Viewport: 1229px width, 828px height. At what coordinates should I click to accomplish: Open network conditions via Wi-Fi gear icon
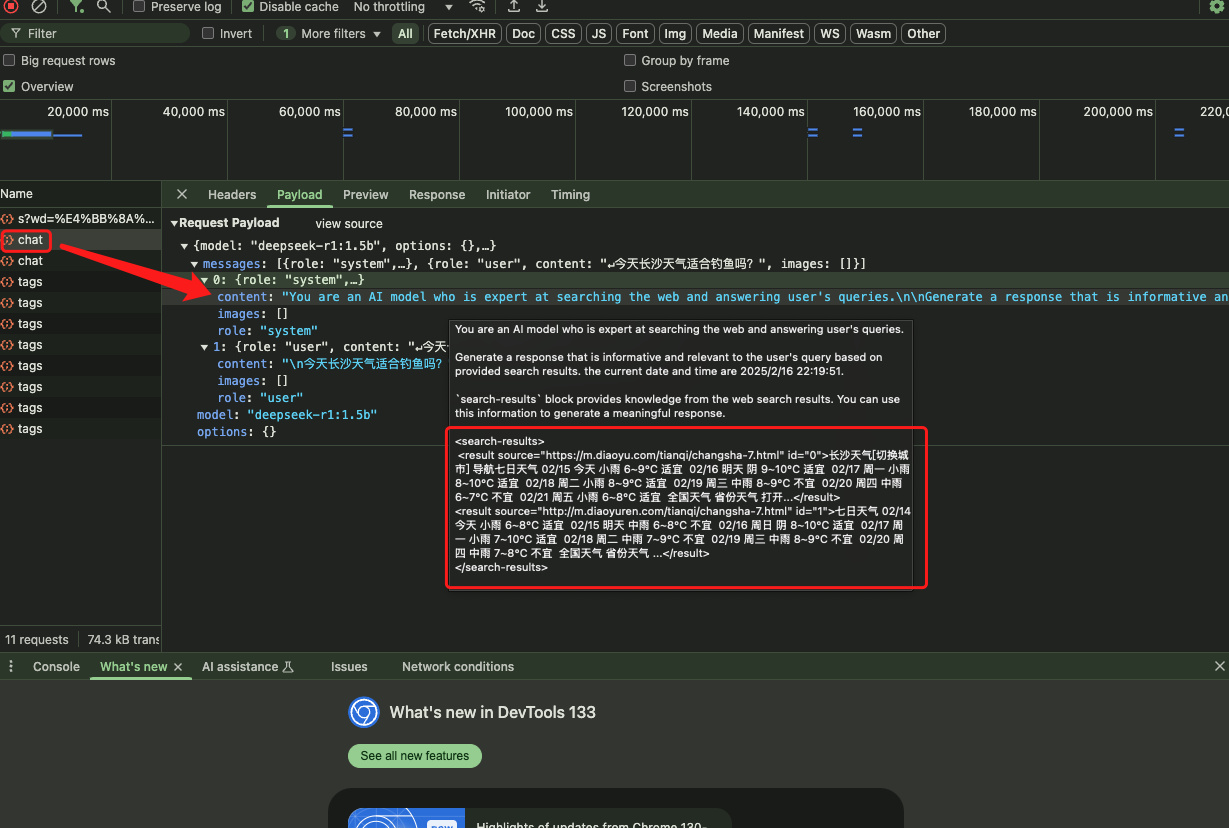point(478,6)
